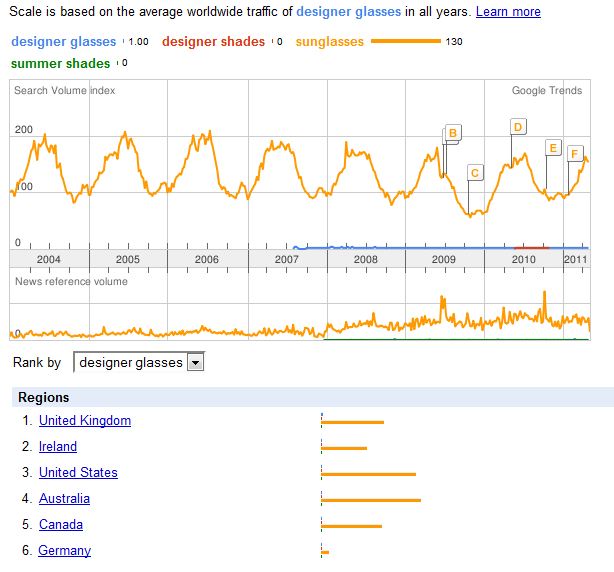Click news flag B on the chart
The image size is (614, 572).
(x=453, y=133)
